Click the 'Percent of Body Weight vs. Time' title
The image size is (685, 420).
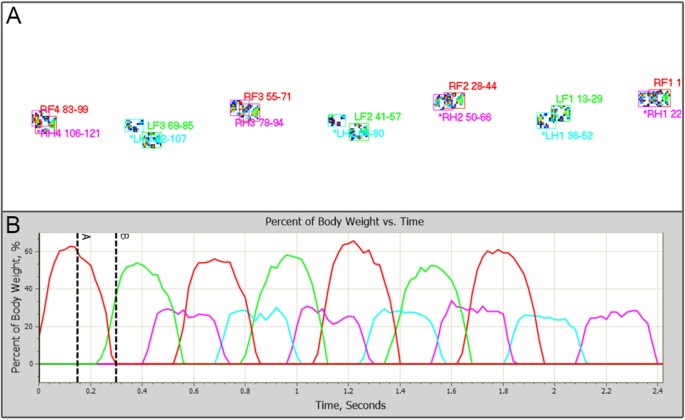(345, 222)
